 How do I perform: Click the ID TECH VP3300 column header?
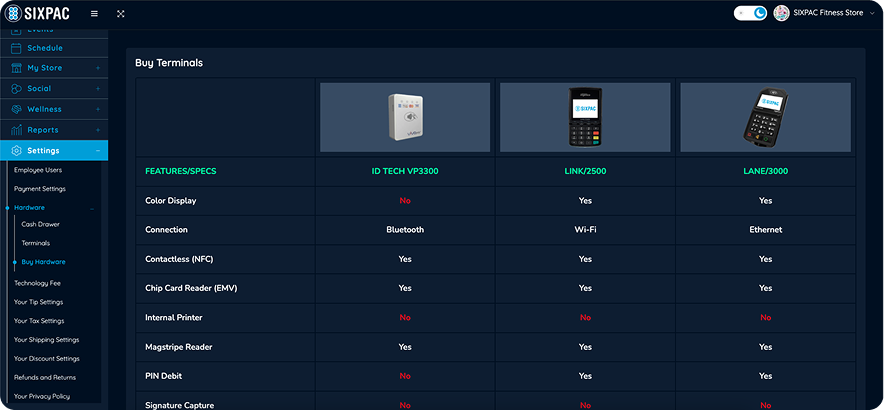click(405, 171)
